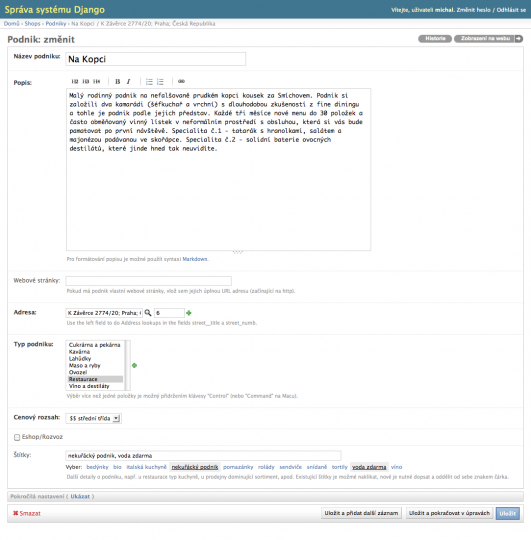The height and width of the screenshot is (540, 531).
Task: Click Uložit a přidat další záznam
Action: point(361,513)
